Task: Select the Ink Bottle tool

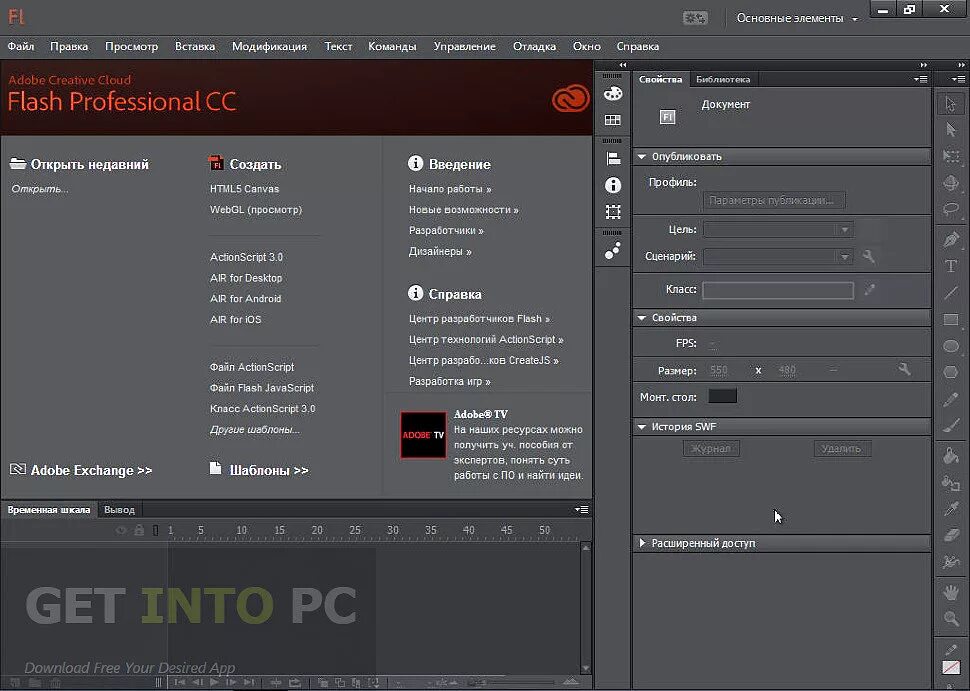Action: pyautogui.click(x=951, y=483)
